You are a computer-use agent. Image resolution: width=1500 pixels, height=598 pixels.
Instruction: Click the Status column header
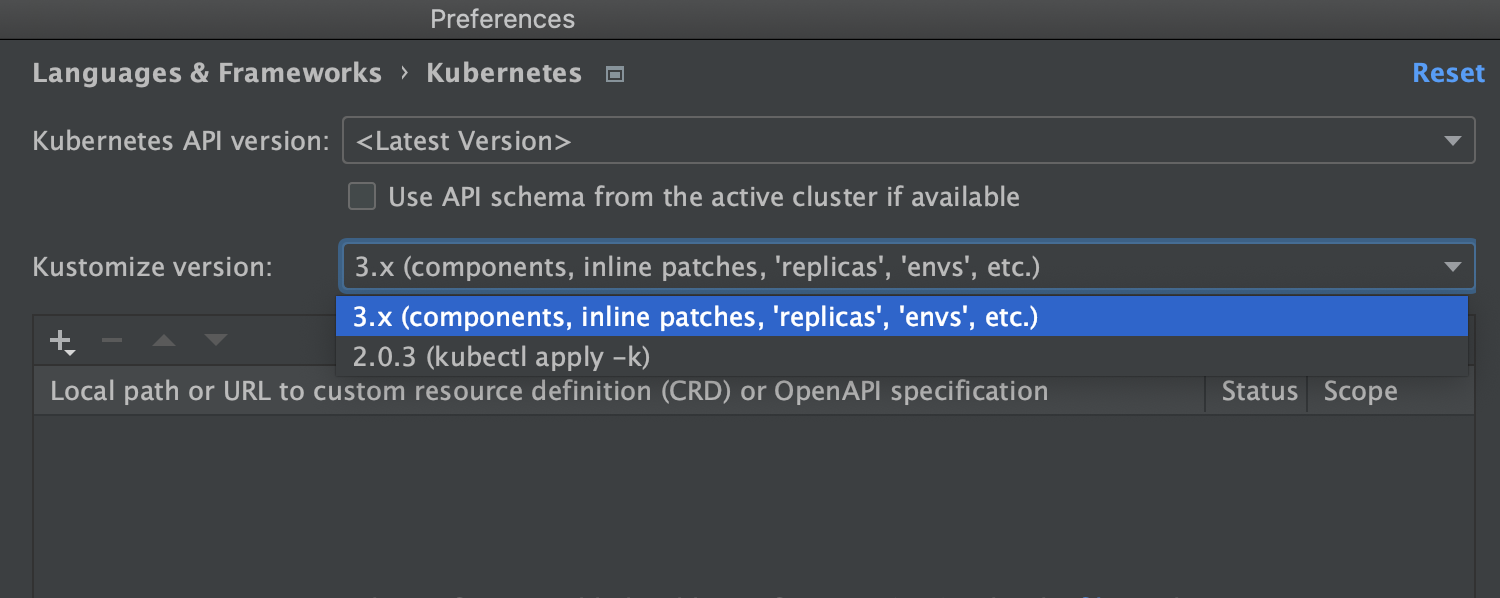[1258, 391]
